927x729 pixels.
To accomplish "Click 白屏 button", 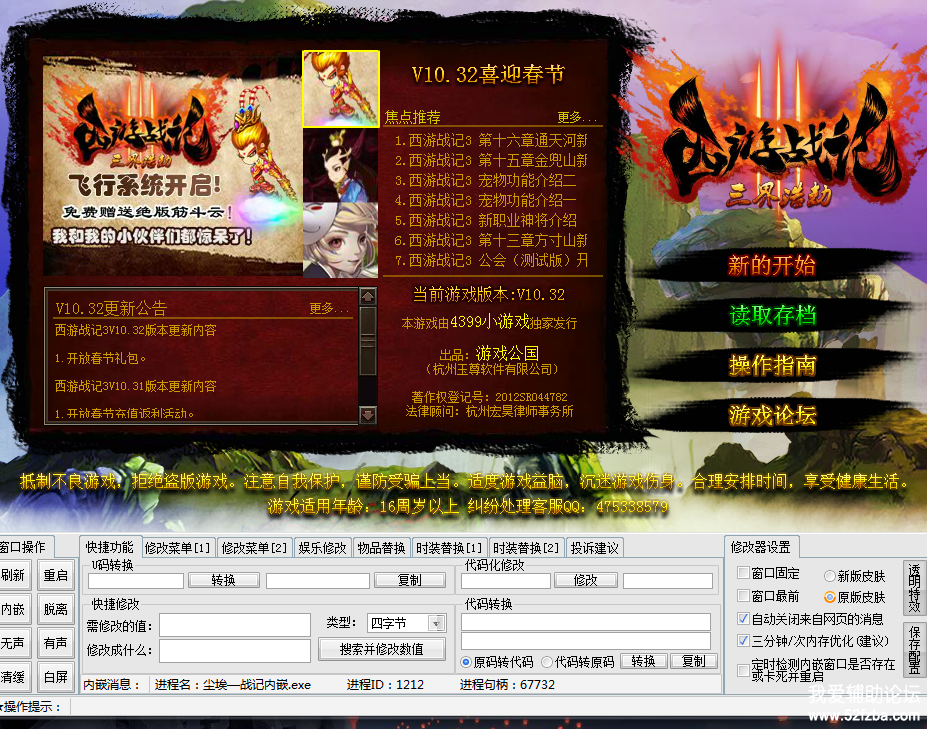I will click(x=56, y=677).
